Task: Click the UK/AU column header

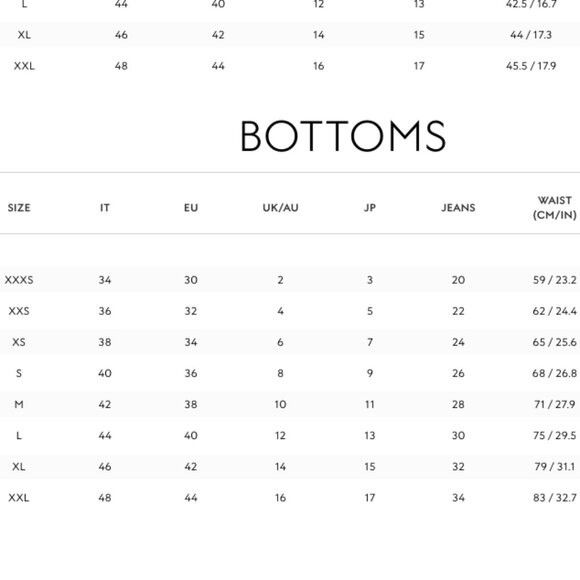Action: 280,208
